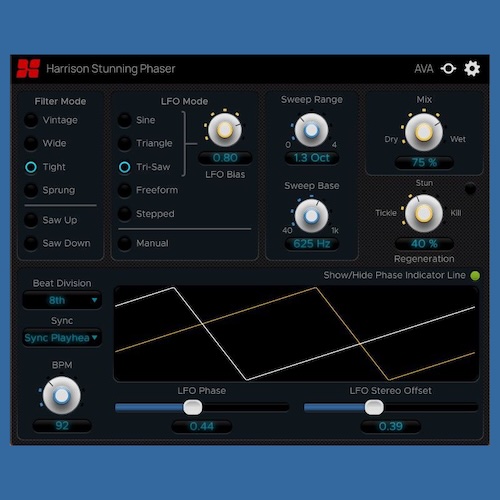Click the bypass circle icon beside AVA
The image size is (500, 500).
coord(448,69)
